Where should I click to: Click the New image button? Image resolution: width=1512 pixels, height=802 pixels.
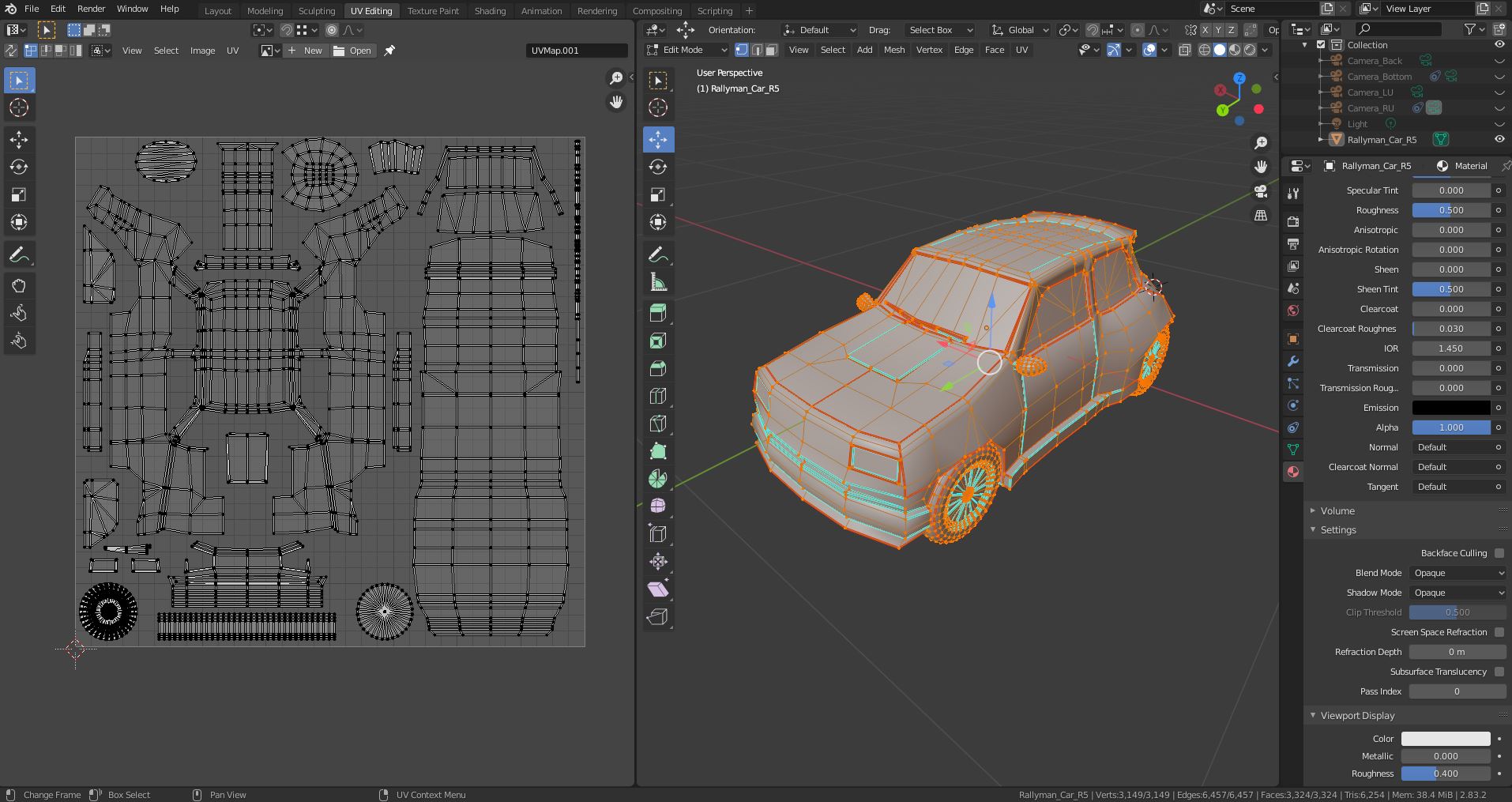[x=305, y=51]
